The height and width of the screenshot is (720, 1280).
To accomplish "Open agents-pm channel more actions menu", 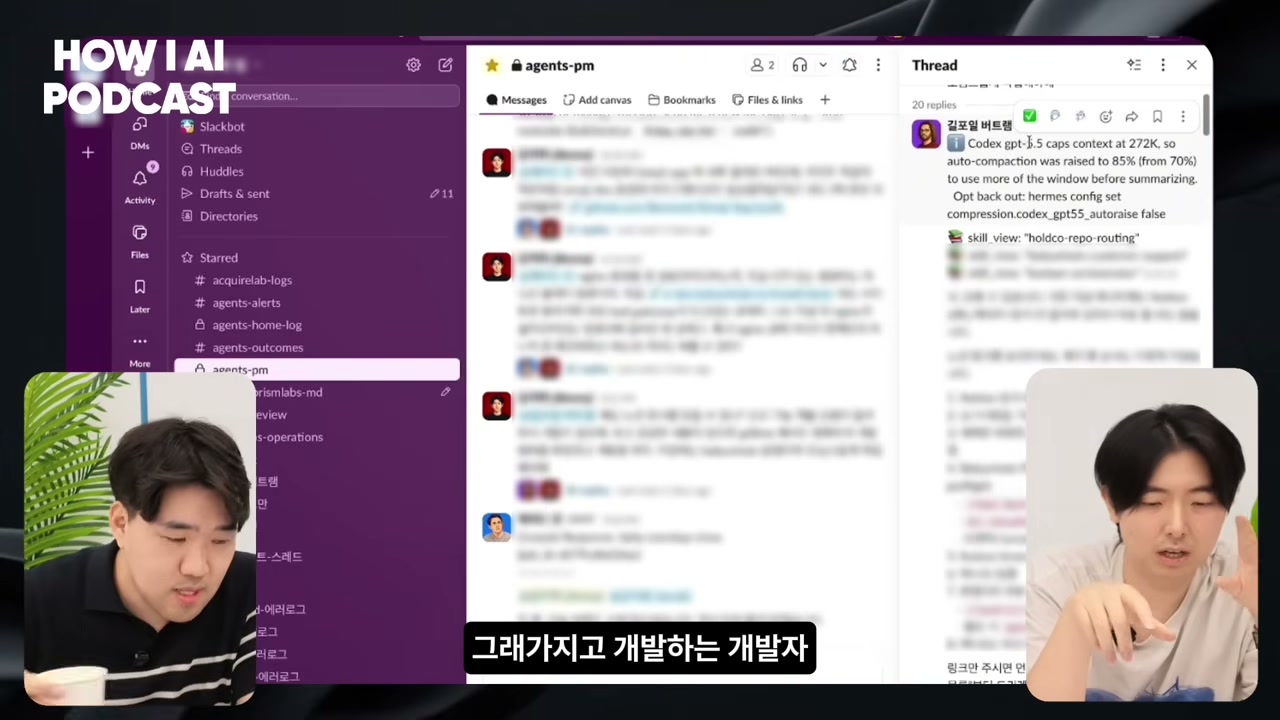I will coord(878,65).
